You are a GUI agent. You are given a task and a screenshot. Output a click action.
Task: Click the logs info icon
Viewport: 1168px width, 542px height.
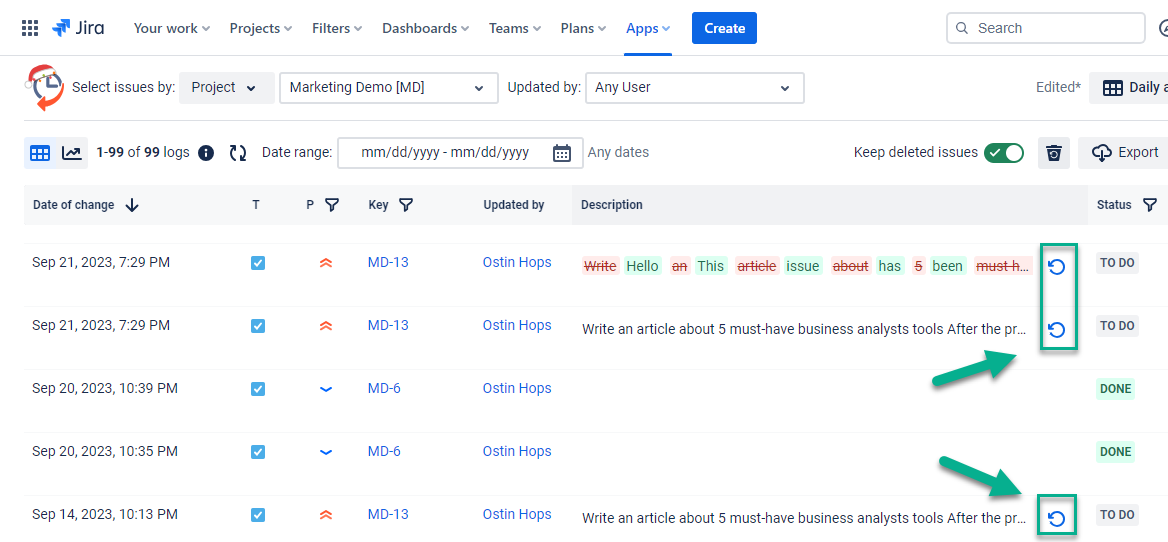point(206,153)
